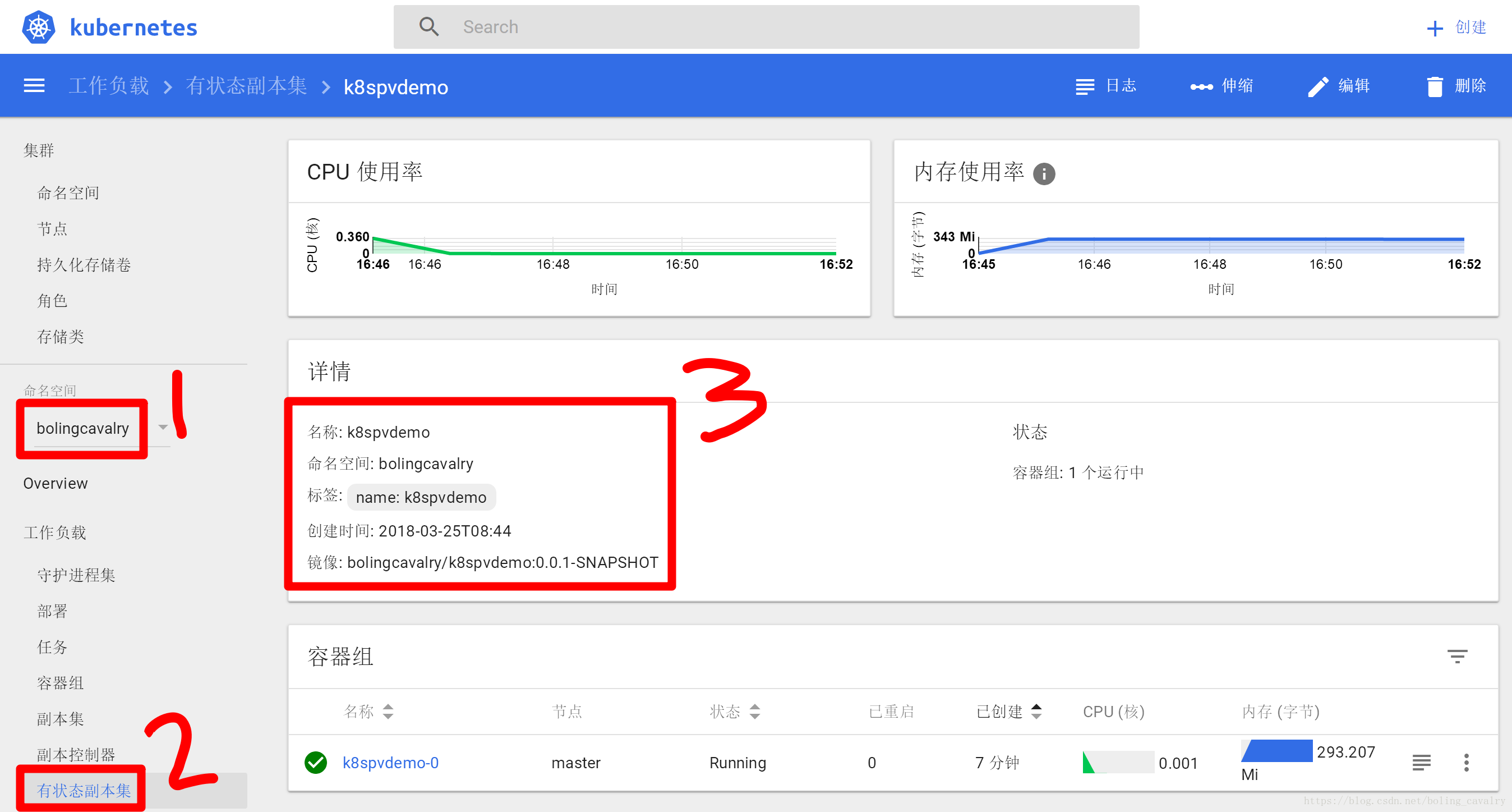
Task: Click the 删除 trash icon
Action: [1435, 86]
